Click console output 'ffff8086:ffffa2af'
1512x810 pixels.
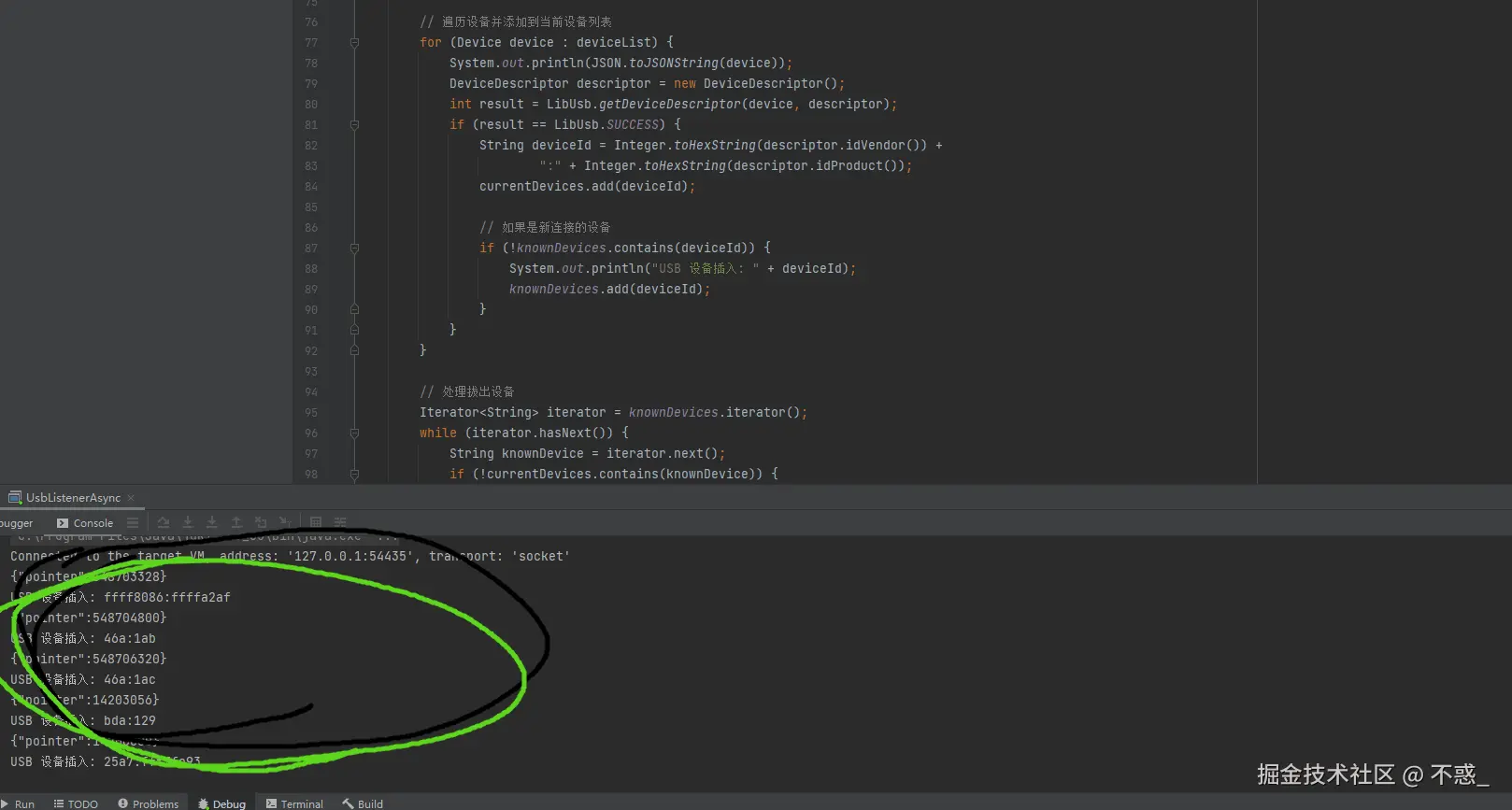[x=167, y=598]
